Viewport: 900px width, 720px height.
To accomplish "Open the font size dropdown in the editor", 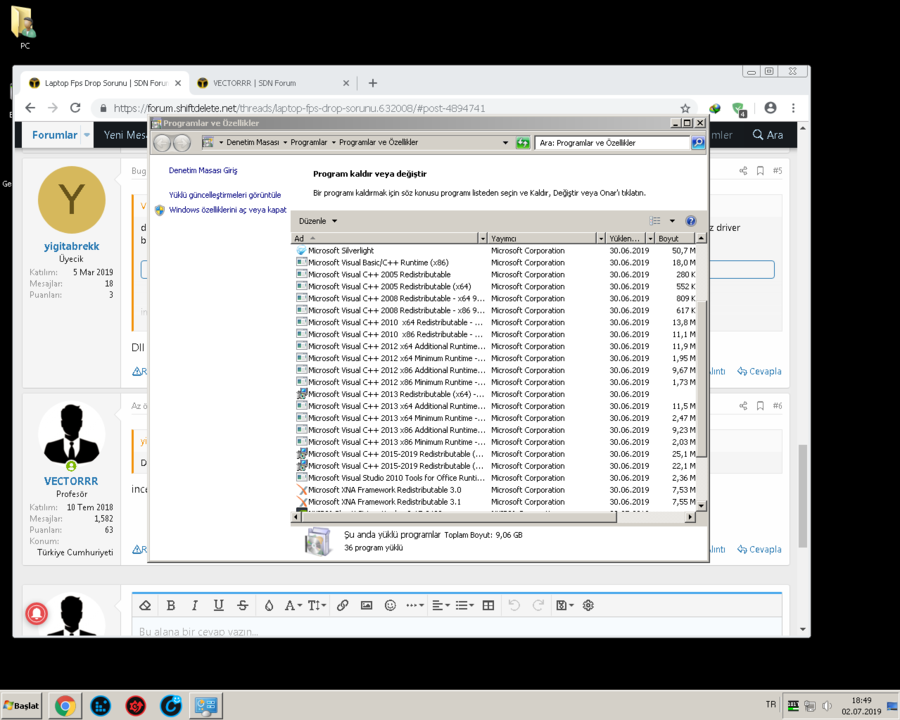I will click(317, 605).
